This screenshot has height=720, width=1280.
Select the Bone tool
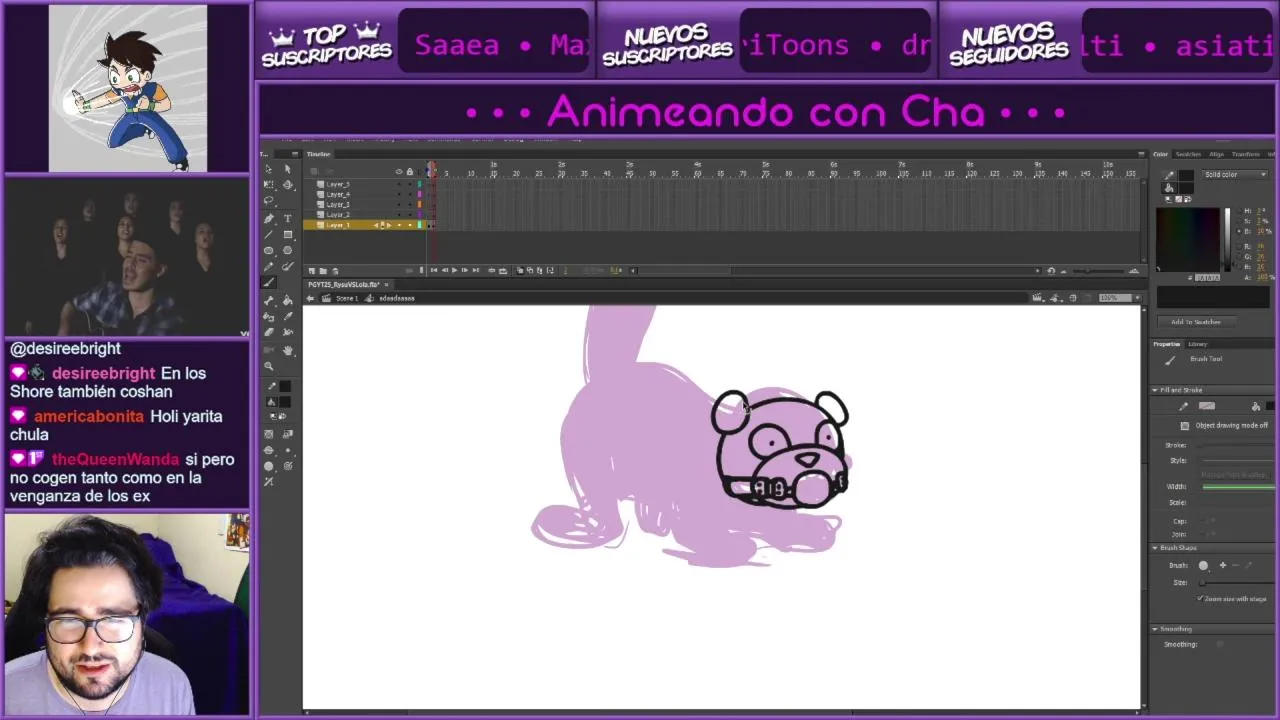tap(268, 303)
